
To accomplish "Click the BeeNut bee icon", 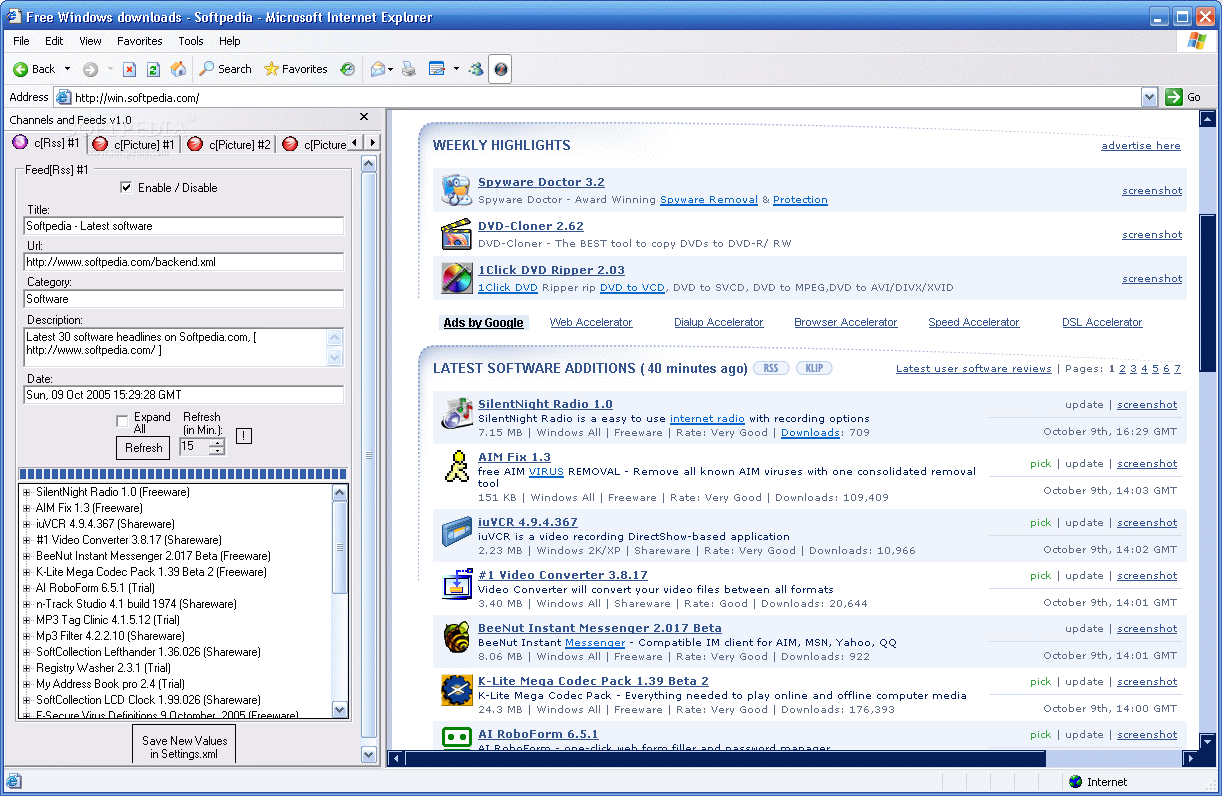I will click(457, 636).
